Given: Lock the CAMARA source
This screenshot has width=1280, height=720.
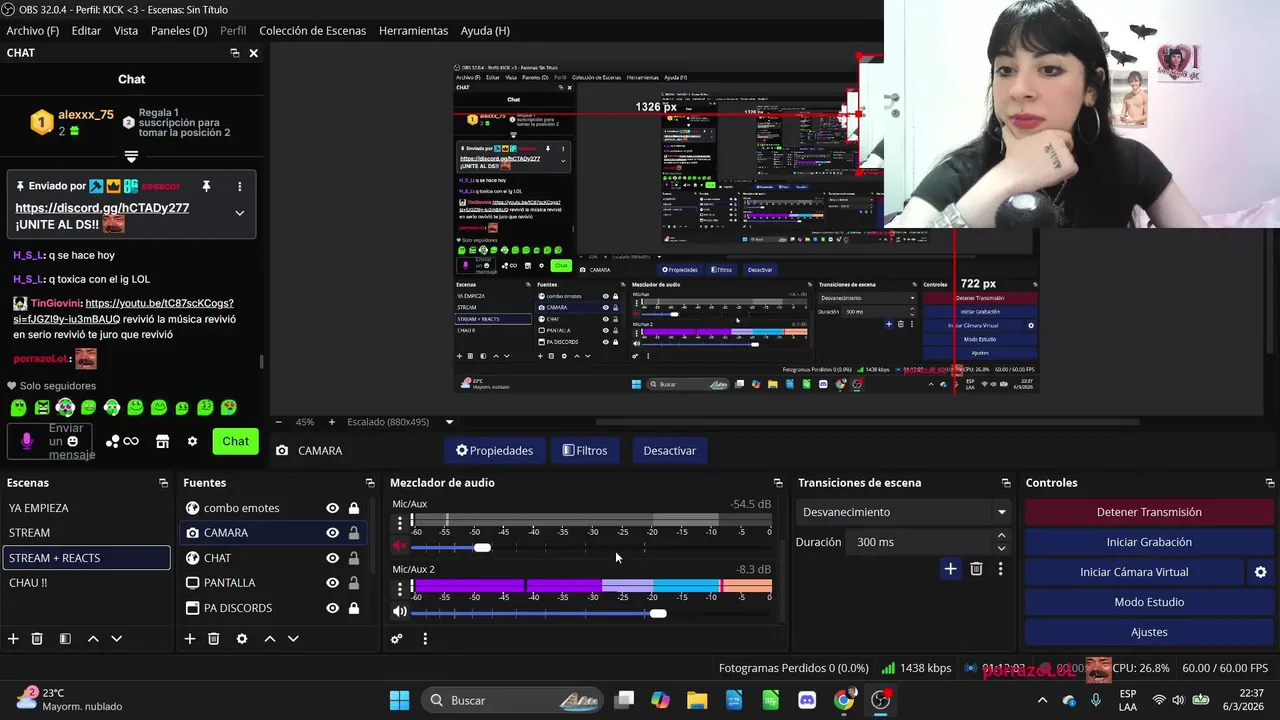Looking at the screenshot, I should pyautogui.click(x=354, y=533).
